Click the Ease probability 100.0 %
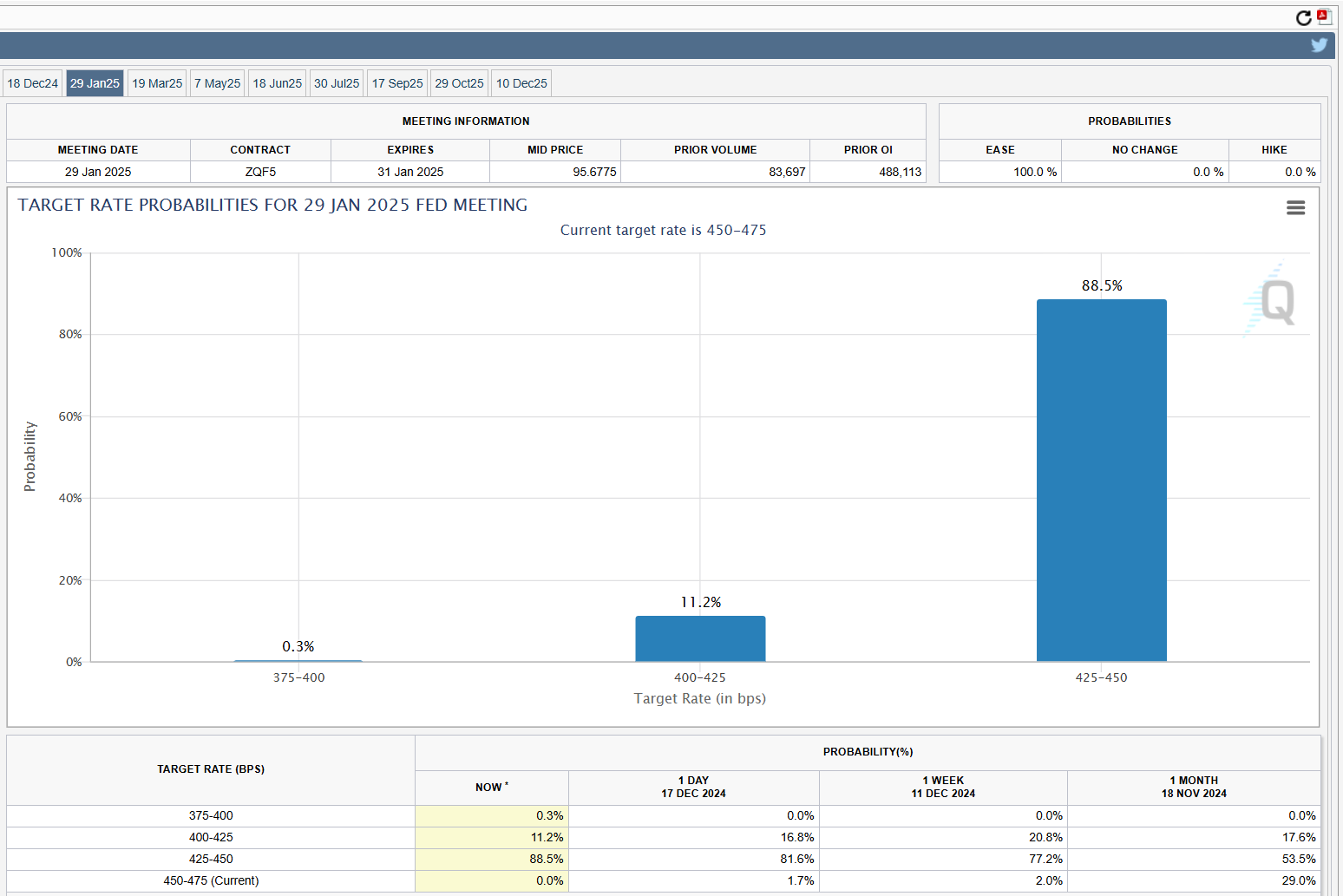This screenshot has width=1343, height=896. (x=1035, y=172)
